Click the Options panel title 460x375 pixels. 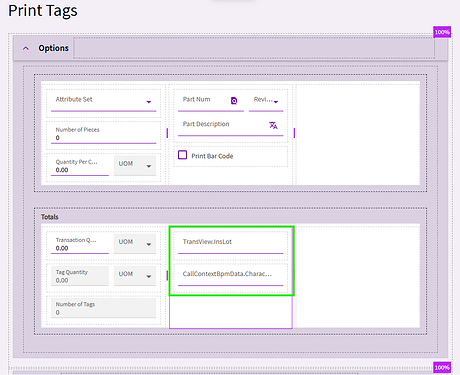coord(53,48)
